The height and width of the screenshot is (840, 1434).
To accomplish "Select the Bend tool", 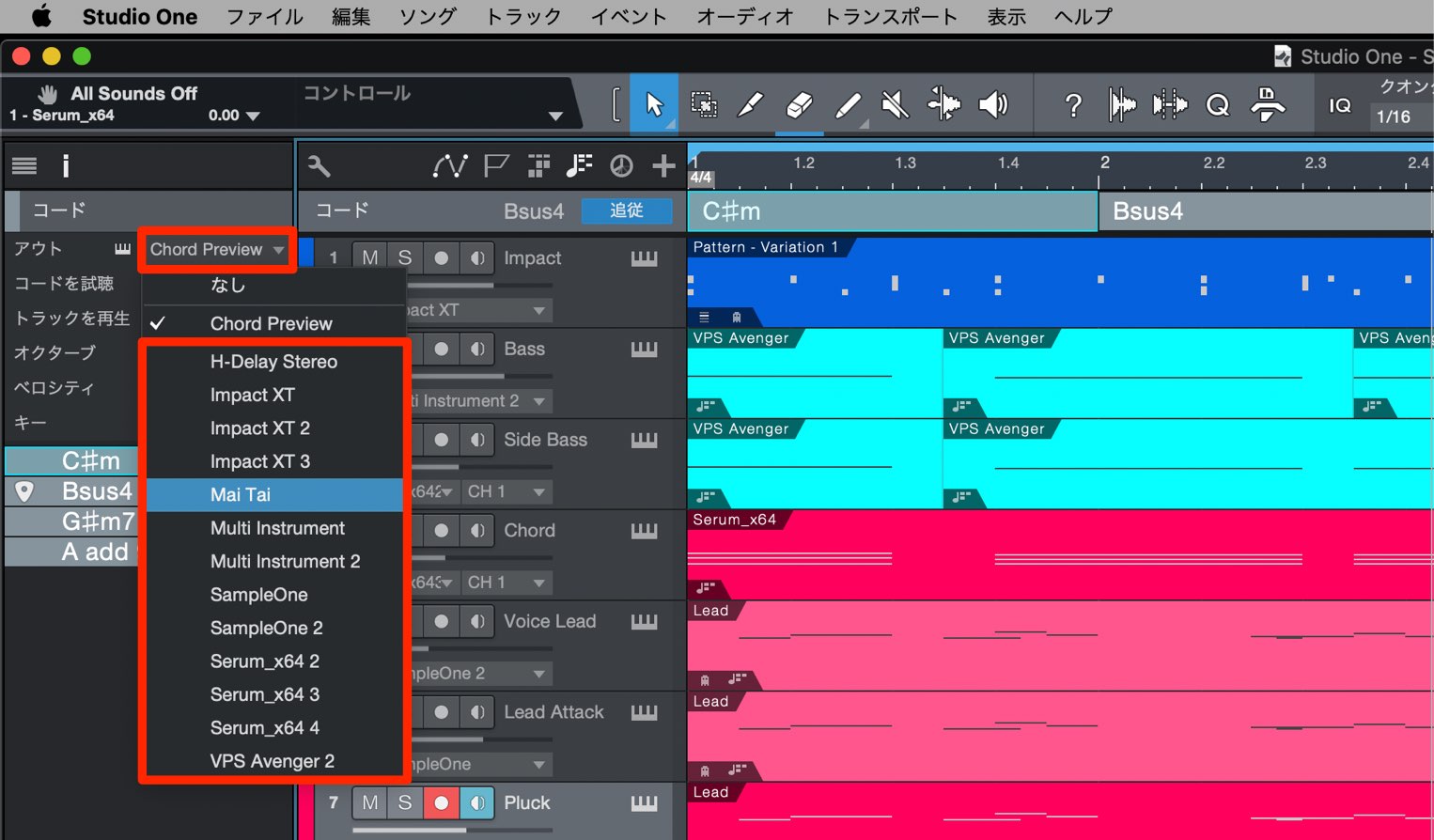I will point(944,104).
